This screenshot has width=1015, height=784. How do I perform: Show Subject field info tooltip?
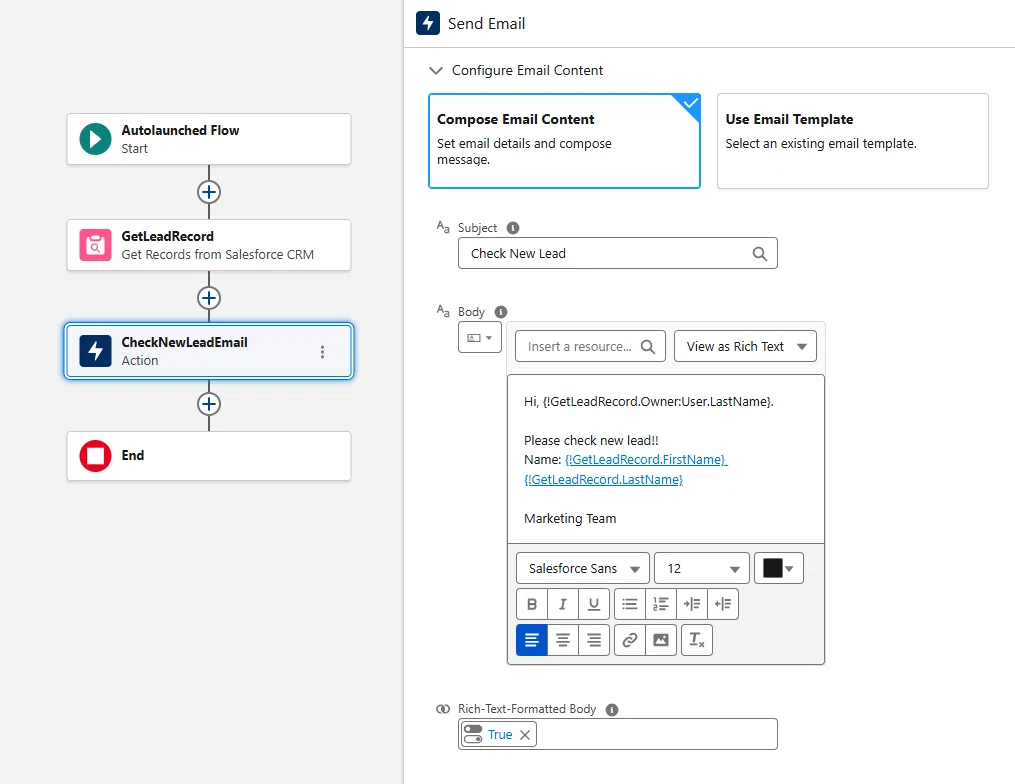[x=513, y=228]
